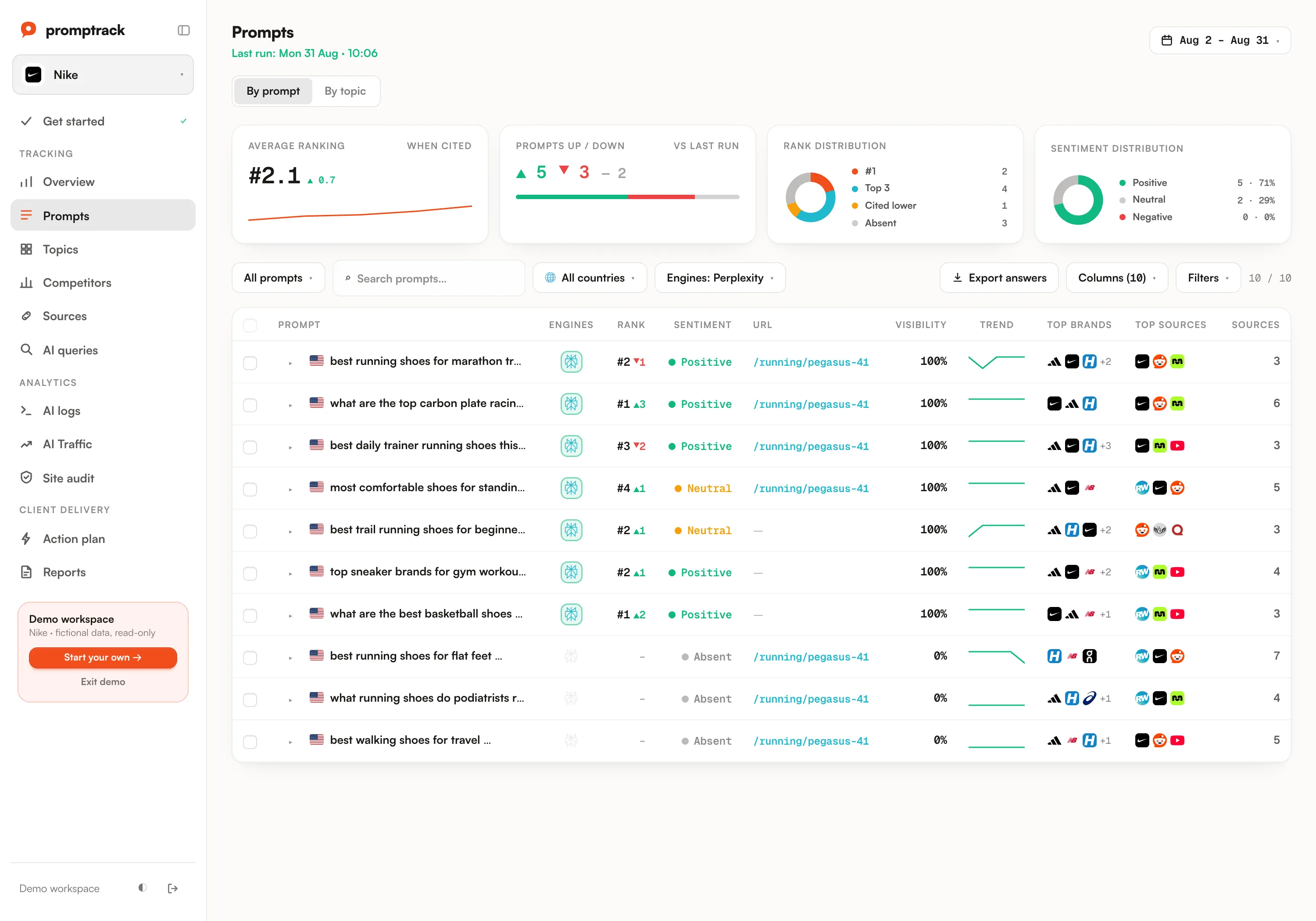The height and width of the screenshot is (921, 1316).
Task: Click the average ranking trend line
Action: (360, 213)
